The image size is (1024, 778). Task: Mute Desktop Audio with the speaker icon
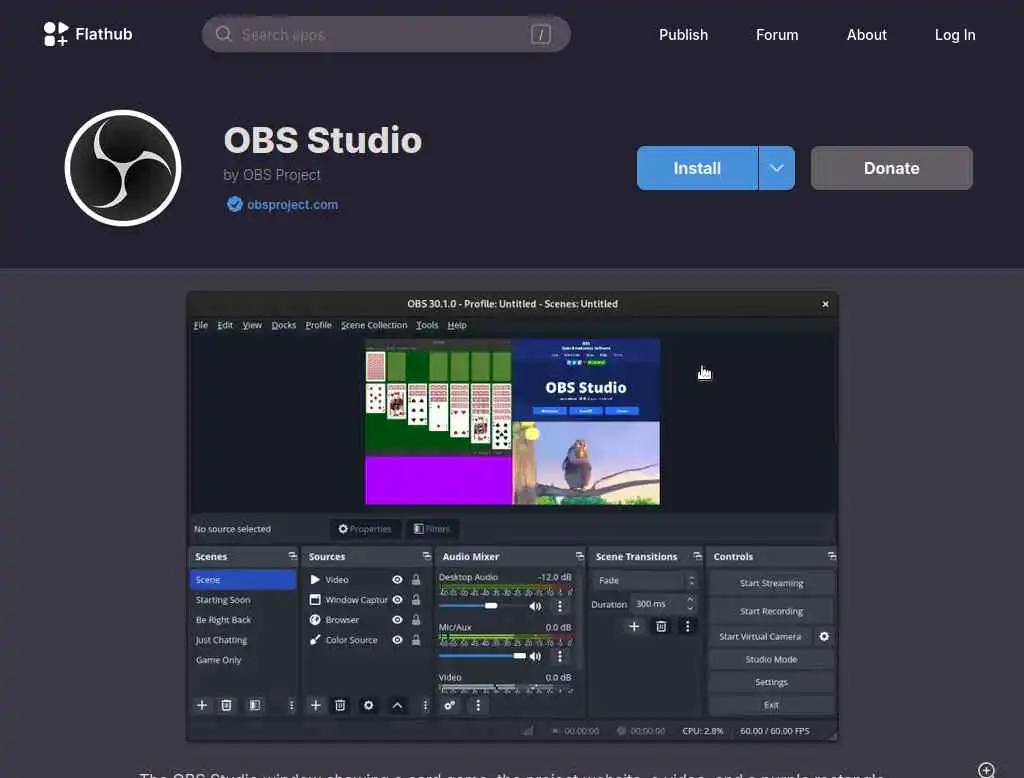pos(536,606)
